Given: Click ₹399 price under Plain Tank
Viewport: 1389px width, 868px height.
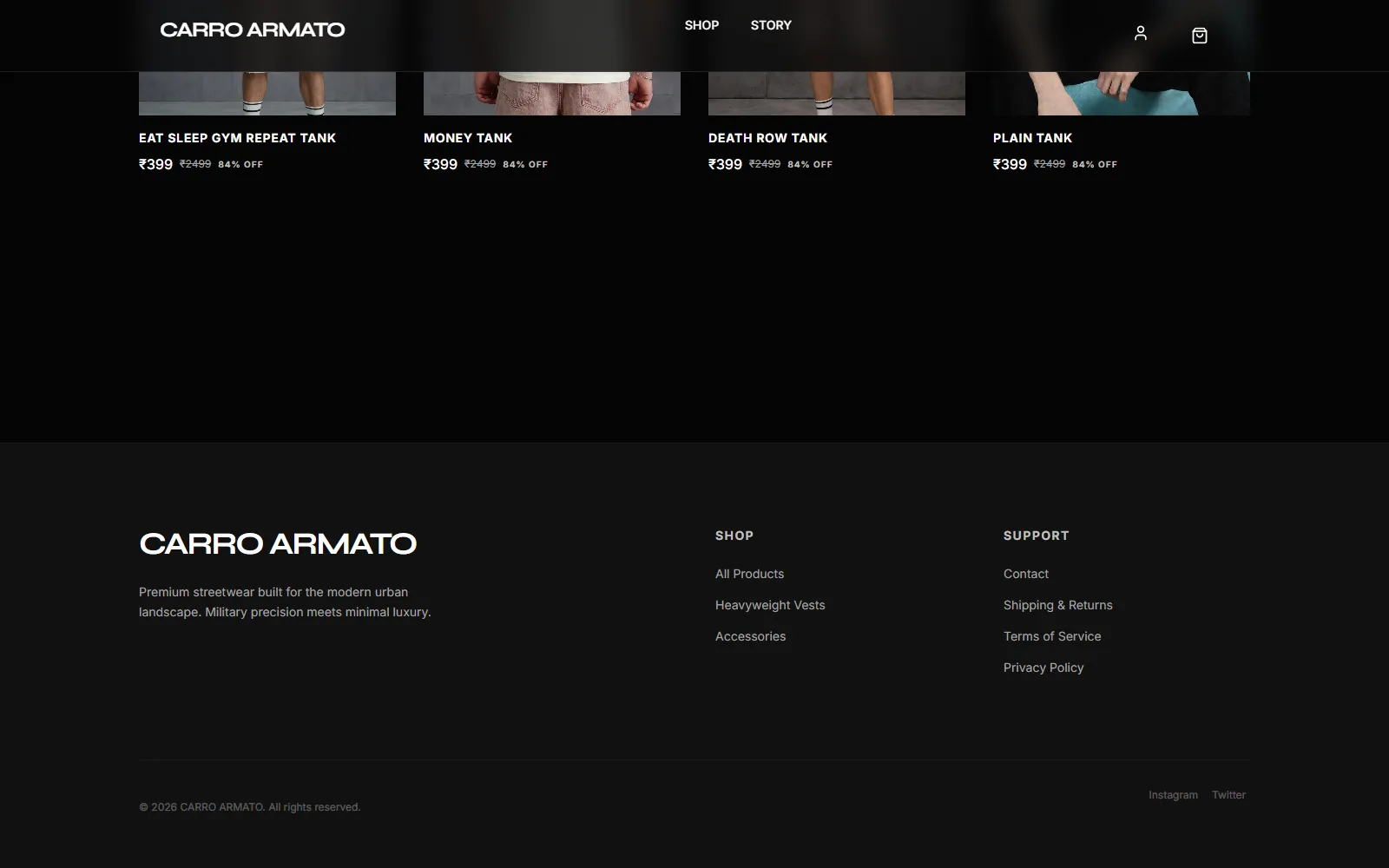Looking at the screenshot, I should click(1010, 164).
